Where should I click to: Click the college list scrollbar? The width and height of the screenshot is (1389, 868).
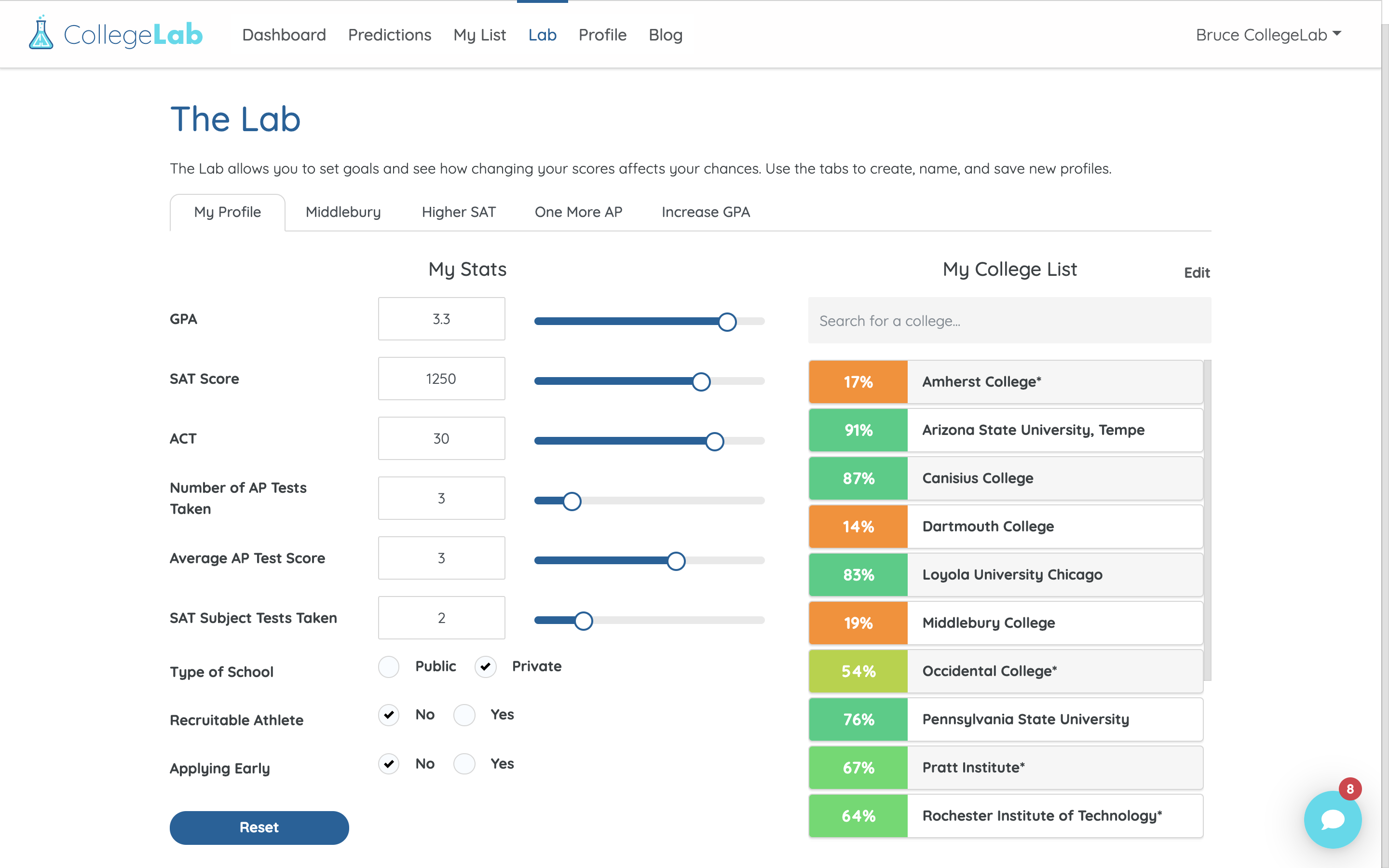click(x=1208, y=520)
